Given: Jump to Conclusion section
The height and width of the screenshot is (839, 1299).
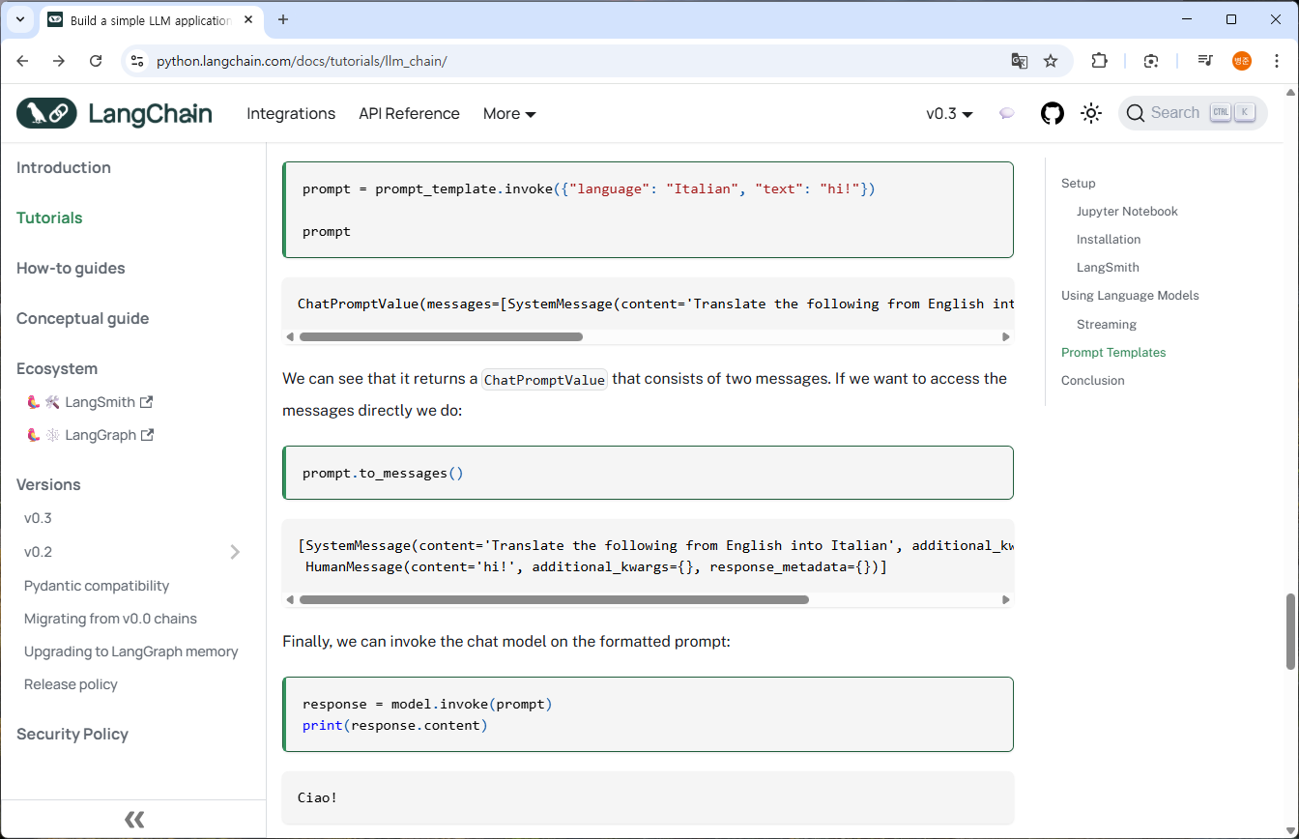Looking at the screenshot, I should pyautogui.click(x=1092, y=380).
